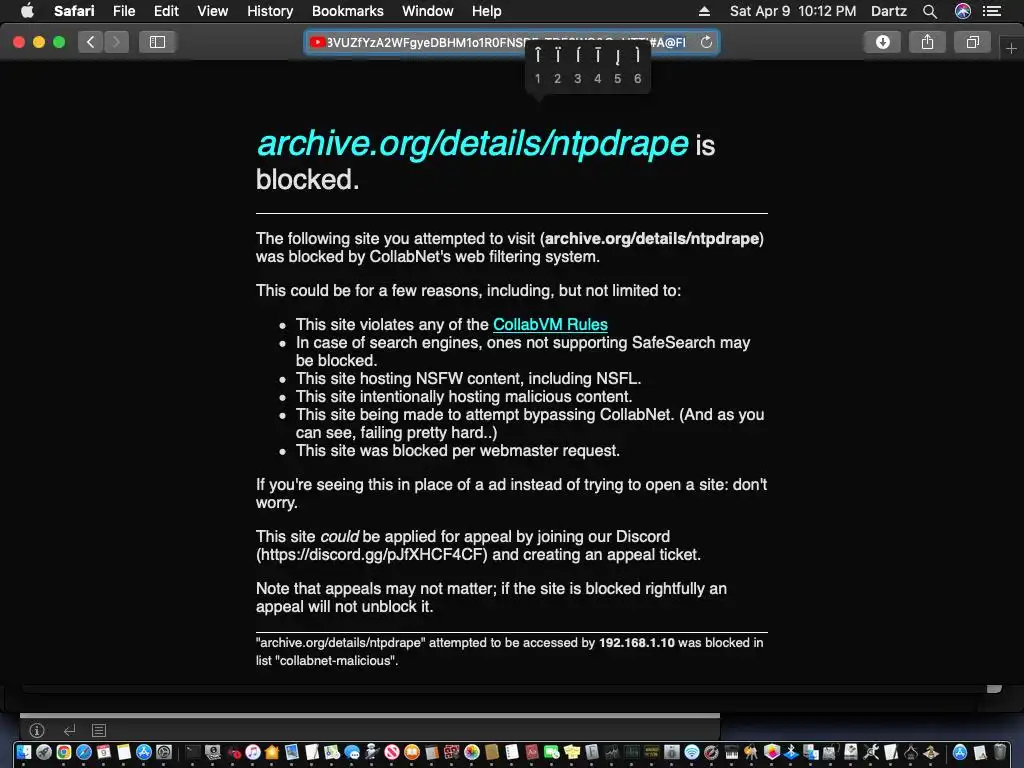Launch Terminal from the Dock
Viewport: 1024px width, 768px height.
[193, 752]
